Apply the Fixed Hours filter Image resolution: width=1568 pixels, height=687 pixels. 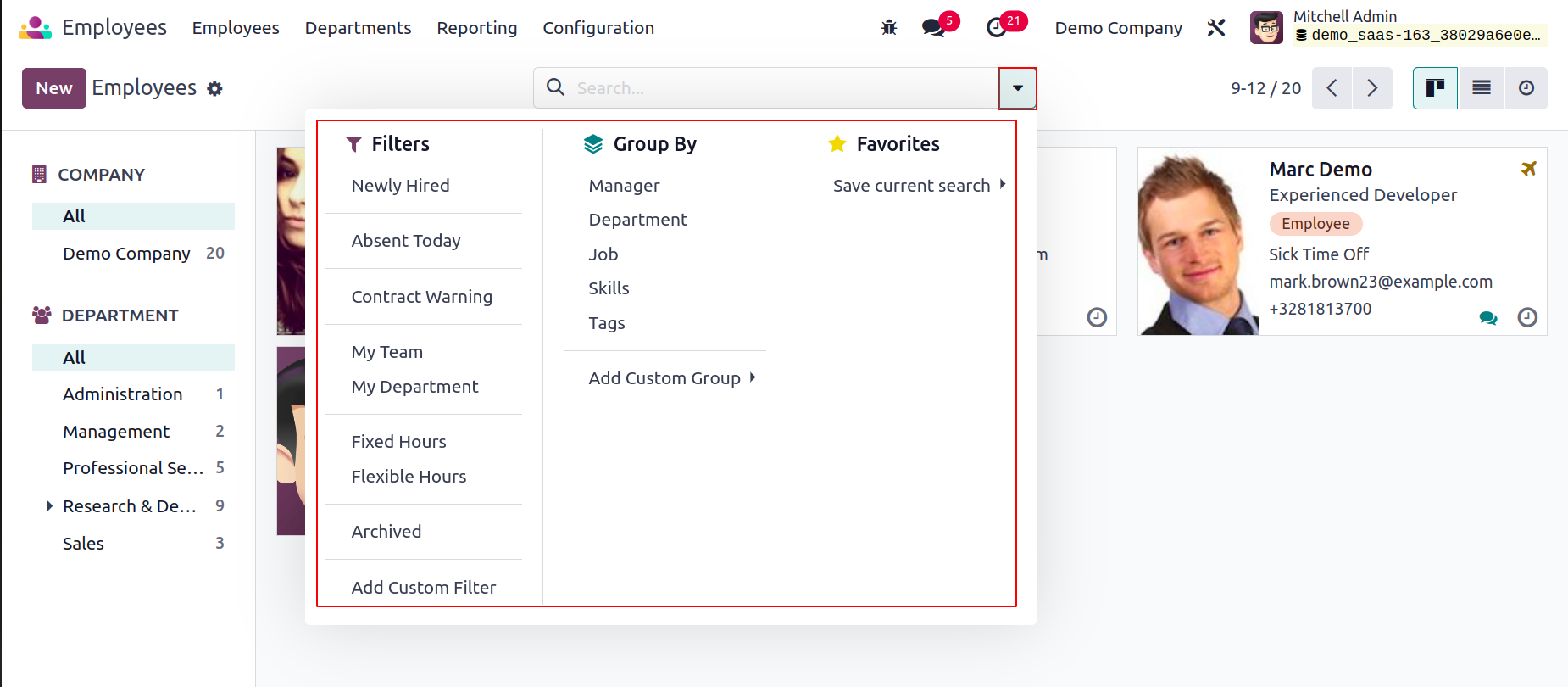pyautogui.click(x=399, y=442)
